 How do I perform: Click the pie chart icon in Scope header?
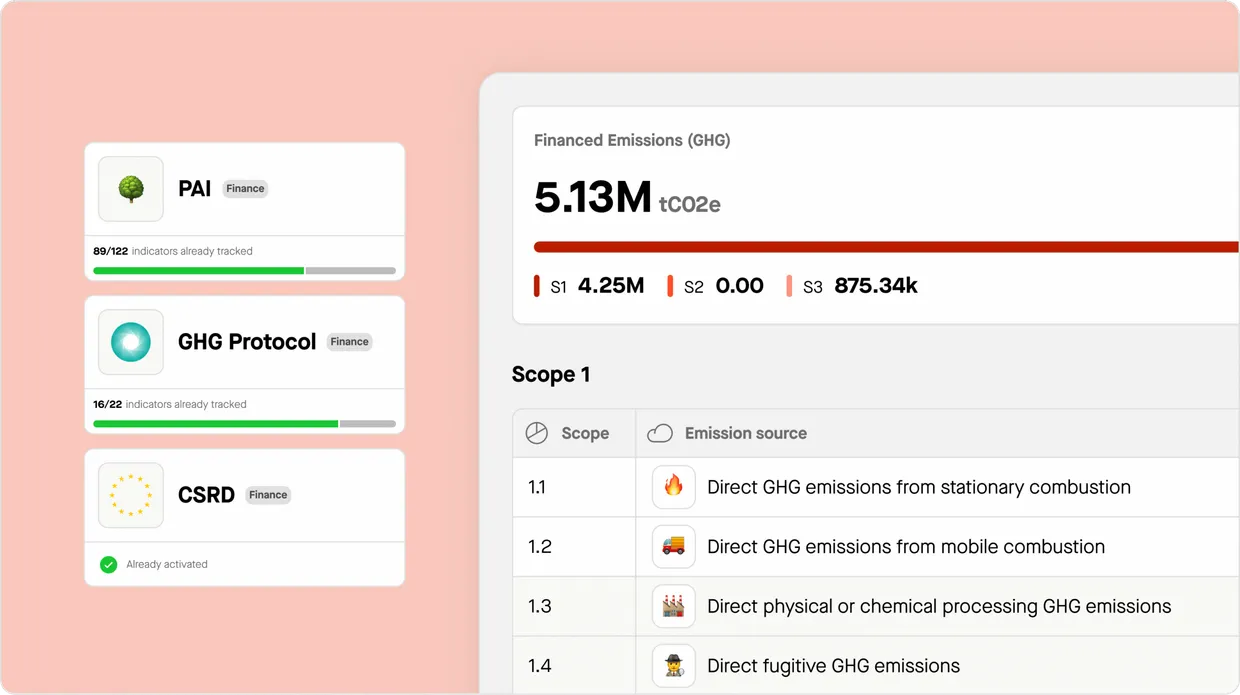(537, 433)
